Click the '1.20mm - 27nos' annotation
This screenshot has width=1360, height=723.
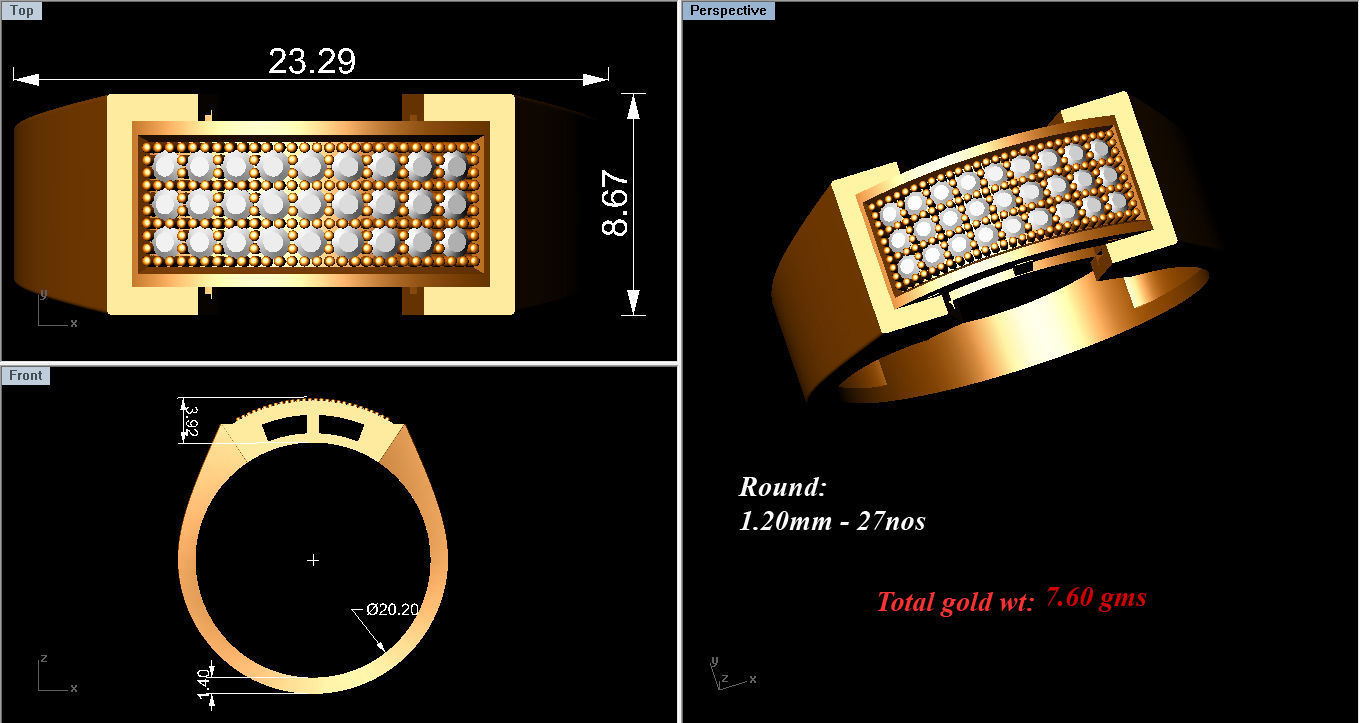point(832,521)
